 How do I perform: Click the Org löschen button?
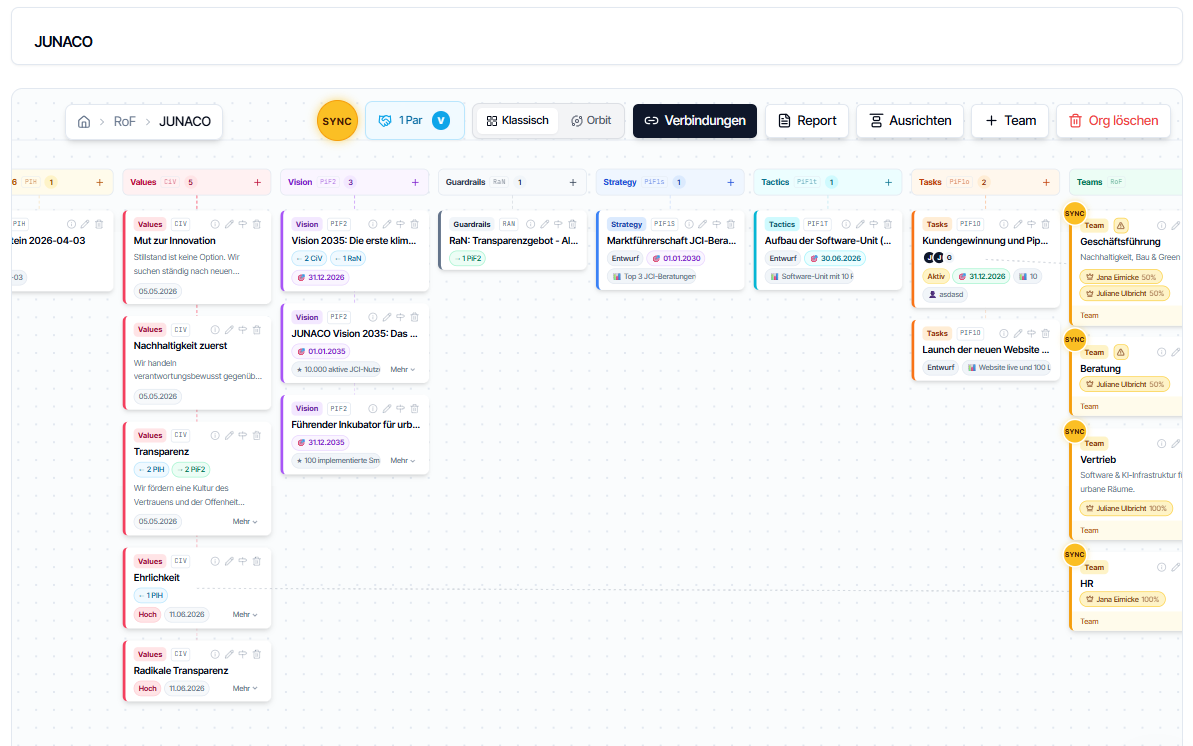click(1113, 121)
